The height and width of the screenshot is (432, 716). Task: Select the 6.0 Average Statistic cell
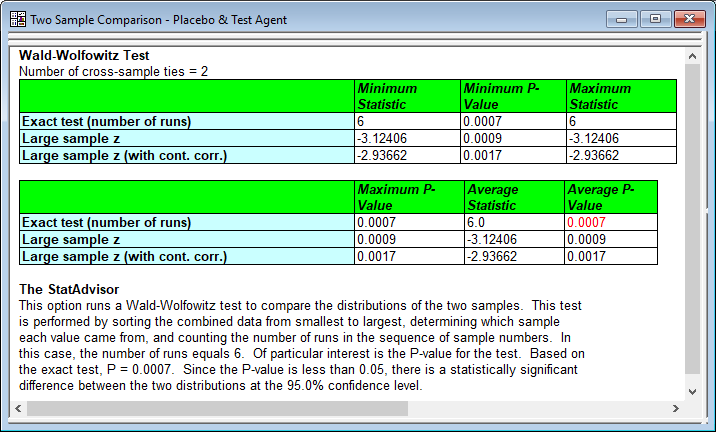[512, 222]
